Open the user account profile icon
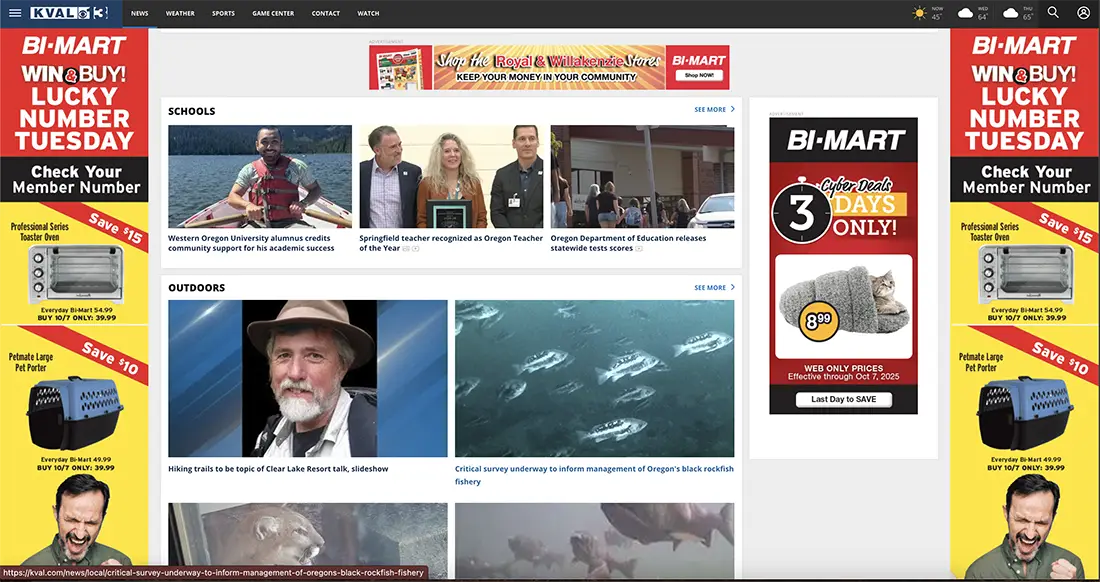Image resolution: width=1100 pixels, height=582 pixels. click(x=1083, y=13)
